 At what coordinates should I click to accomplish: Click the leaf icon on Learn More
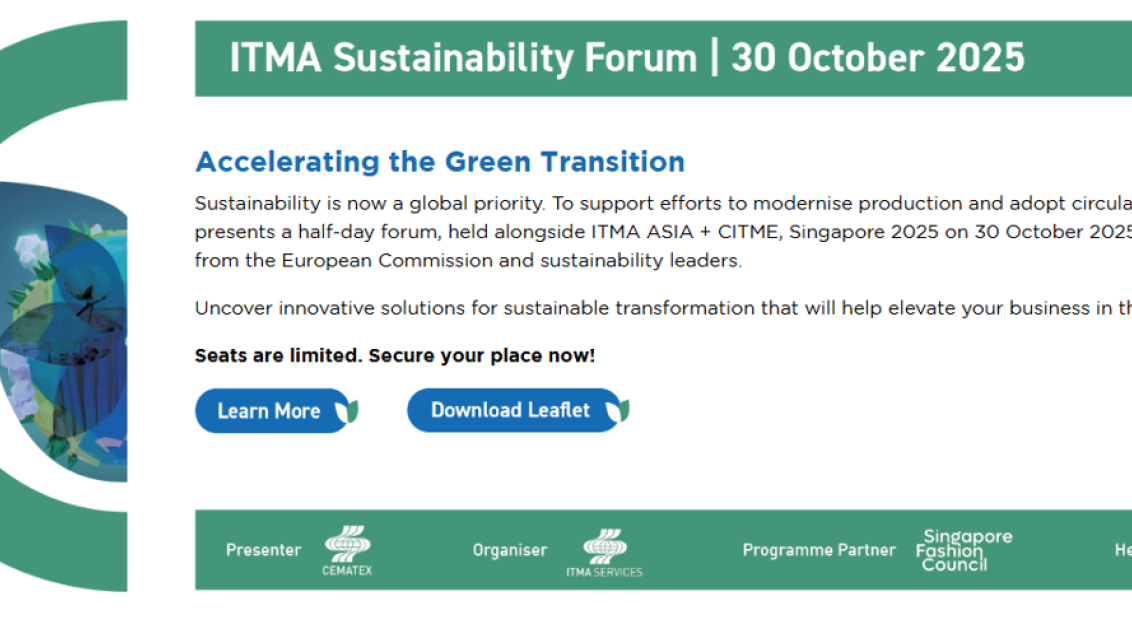click(x=346, y=411)
